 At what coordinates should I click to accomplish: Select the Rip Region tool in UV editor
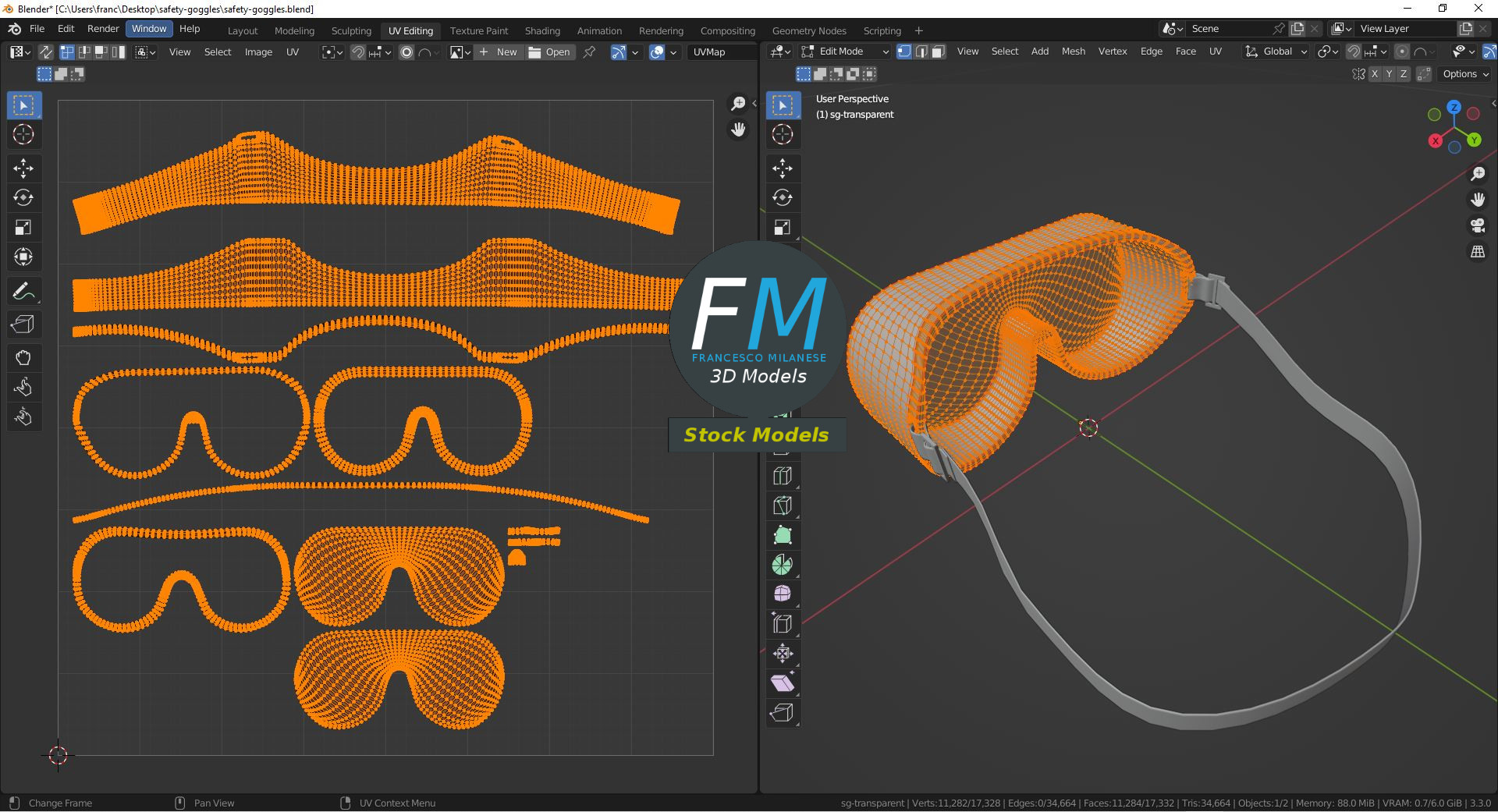coord(23,324)
